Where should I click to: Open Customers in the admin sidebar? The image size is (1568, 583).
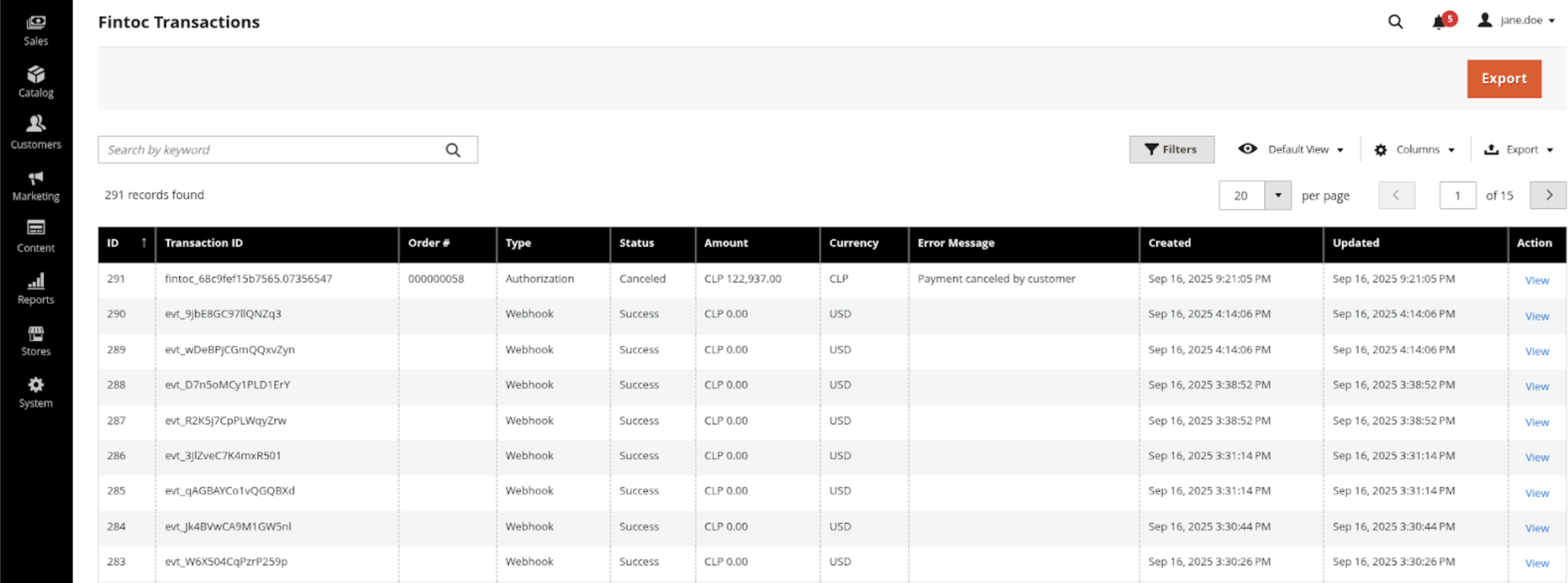(36, 133)
